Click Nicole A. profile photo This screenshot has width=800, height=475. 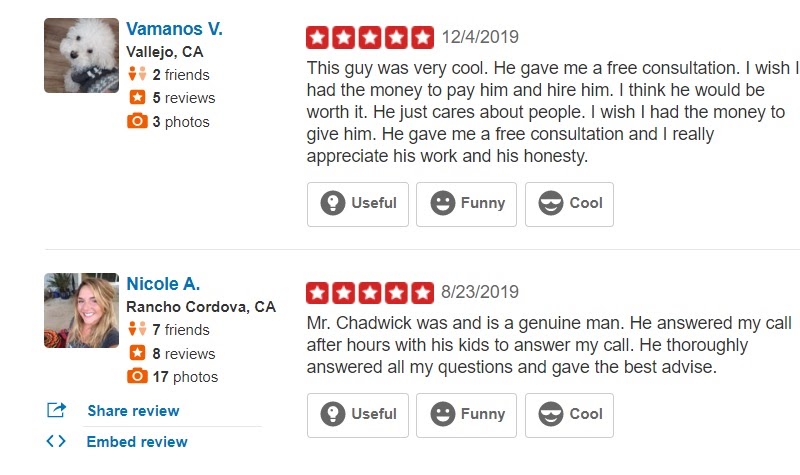click(x=81, y=311)
